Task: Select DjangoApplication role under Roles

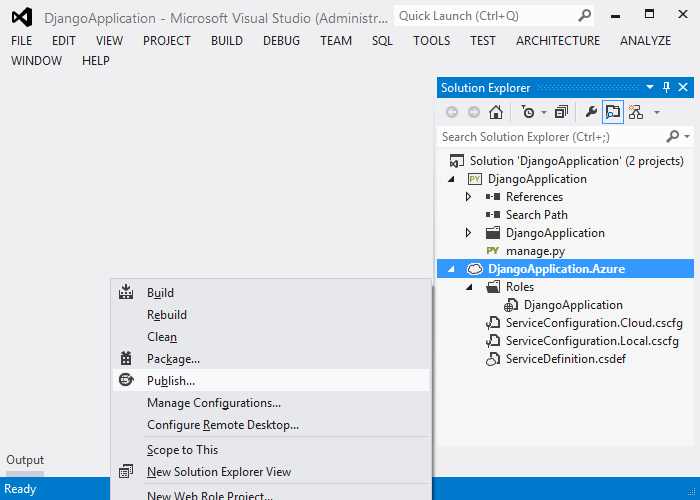Action: tap(573, 305)
